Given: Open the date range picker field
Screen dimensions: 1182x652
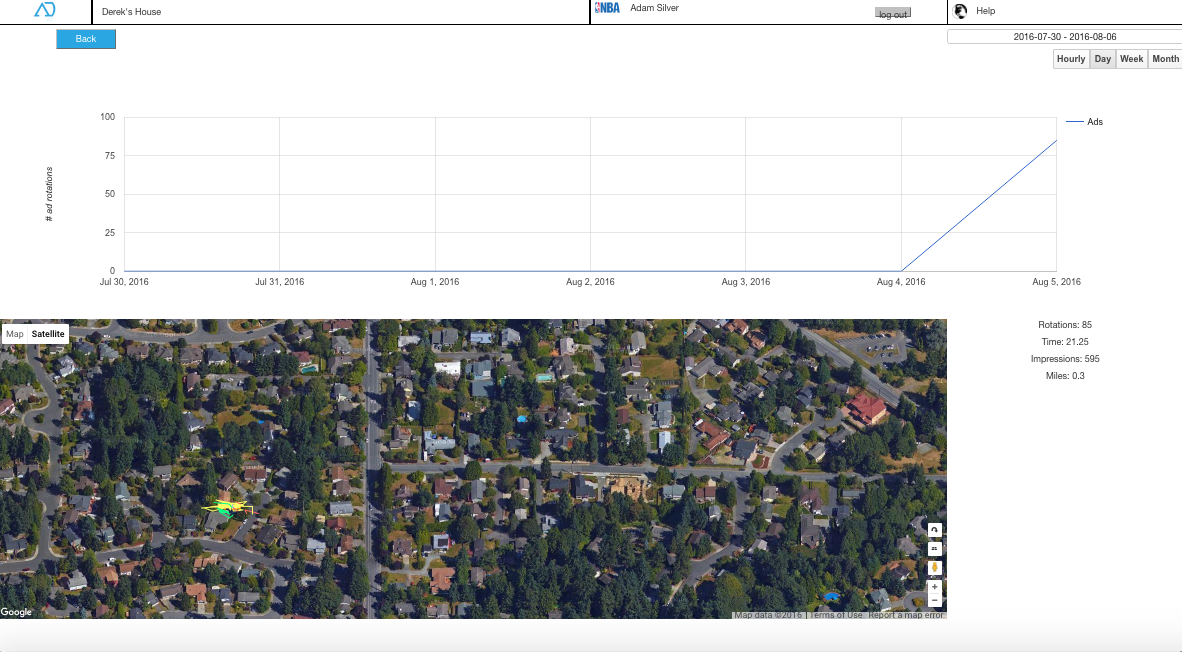Looking at the screenshot, I should [x=1064, y=37].
